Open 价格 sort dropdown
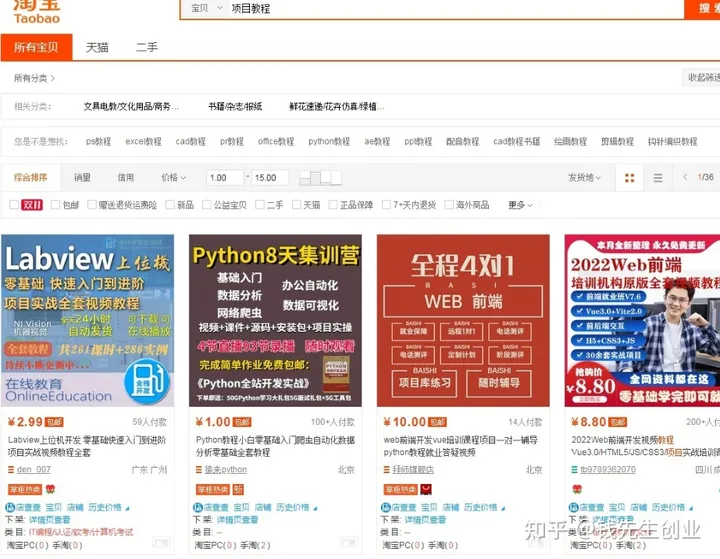This screenshot has width=720, height=559. click(x=173, y=177)
